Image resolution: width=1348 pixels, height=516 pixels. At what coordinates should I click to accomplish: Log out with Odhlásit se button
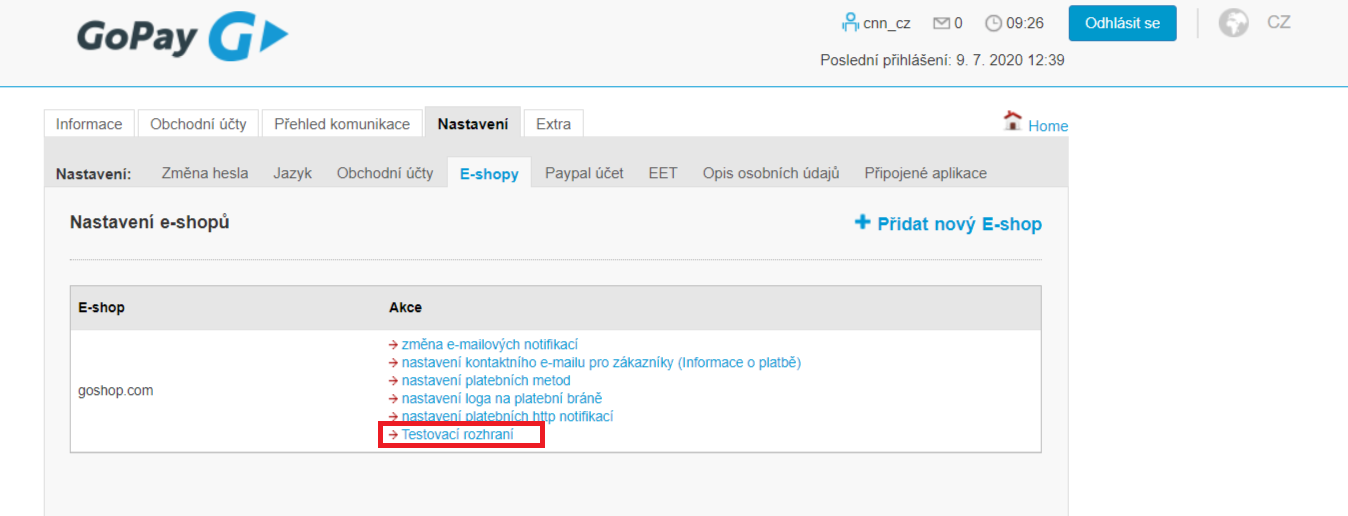(x=1123, y=23)
